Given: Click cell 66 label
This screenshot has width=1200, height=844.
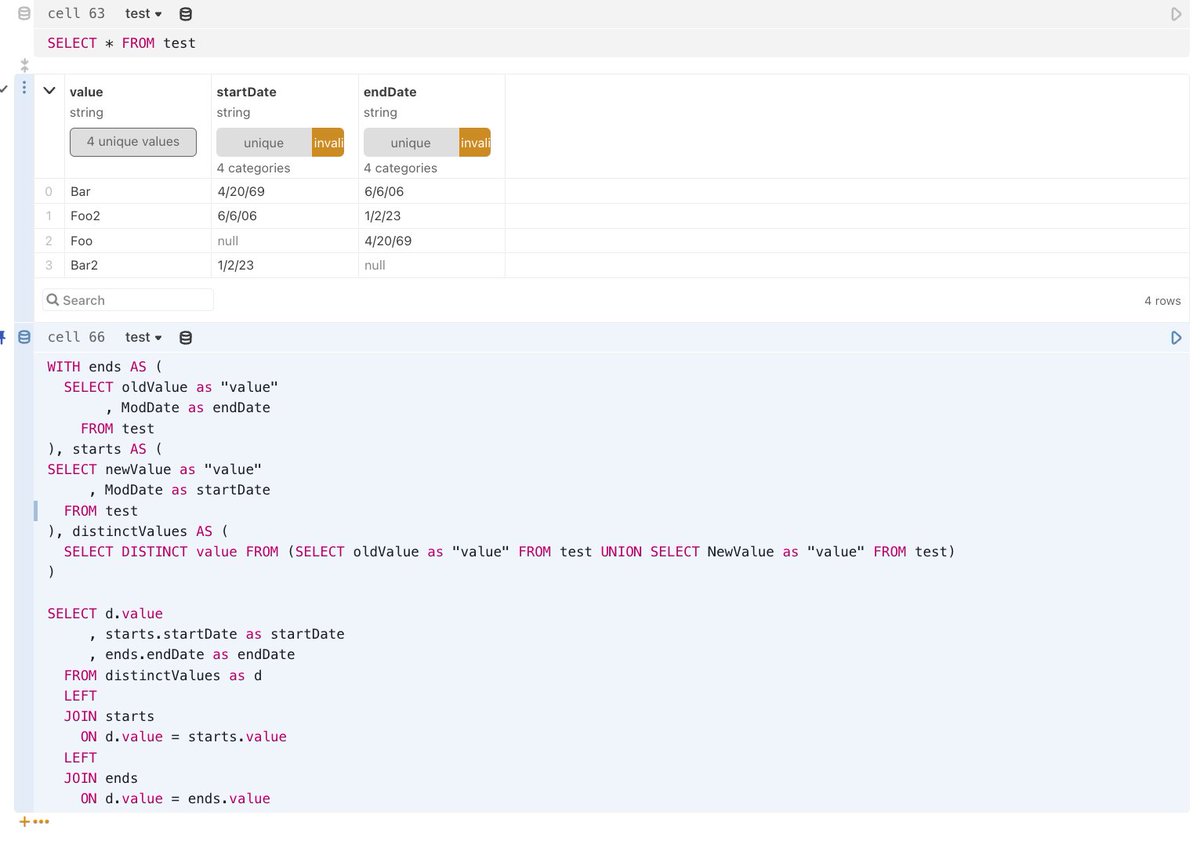Looking at the screenshot, I should click(x=76, y=337).
